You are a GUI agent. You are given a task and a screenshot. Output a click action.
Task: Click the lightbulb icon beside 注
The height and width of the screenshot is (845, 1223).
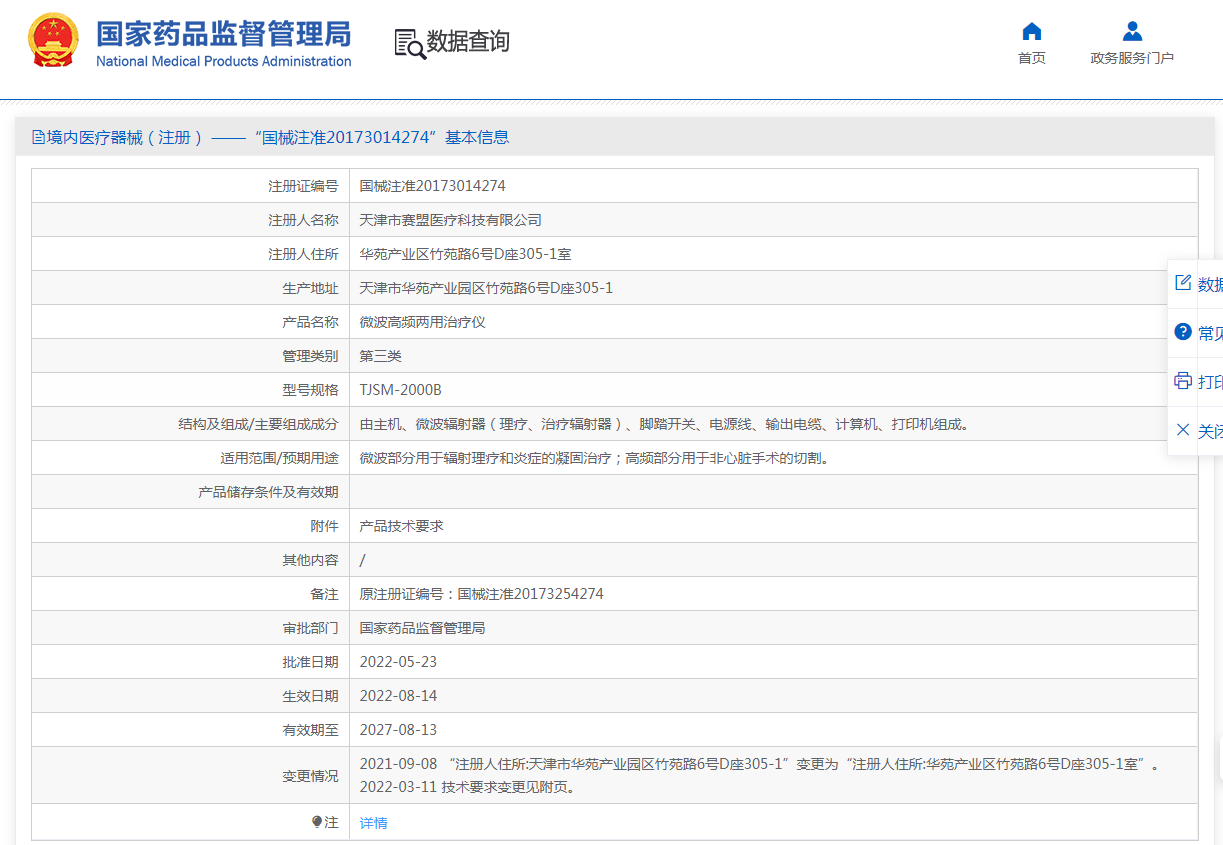coord(317,822)
